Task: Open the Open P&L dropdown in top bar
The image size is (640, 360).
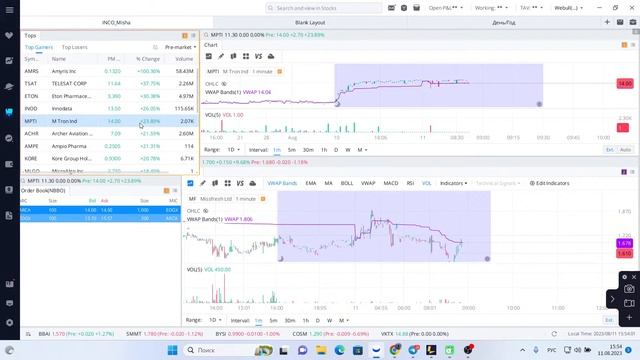Action: pos(446,8)
